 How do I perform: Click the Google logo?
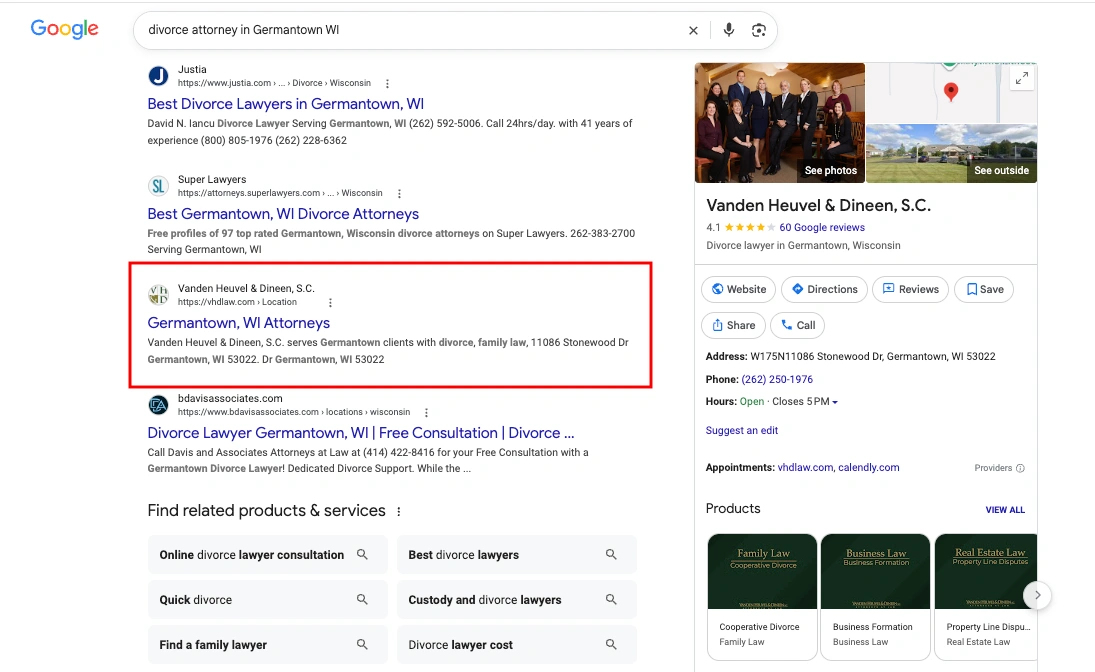pyautogui.click(x=64, y=29)
